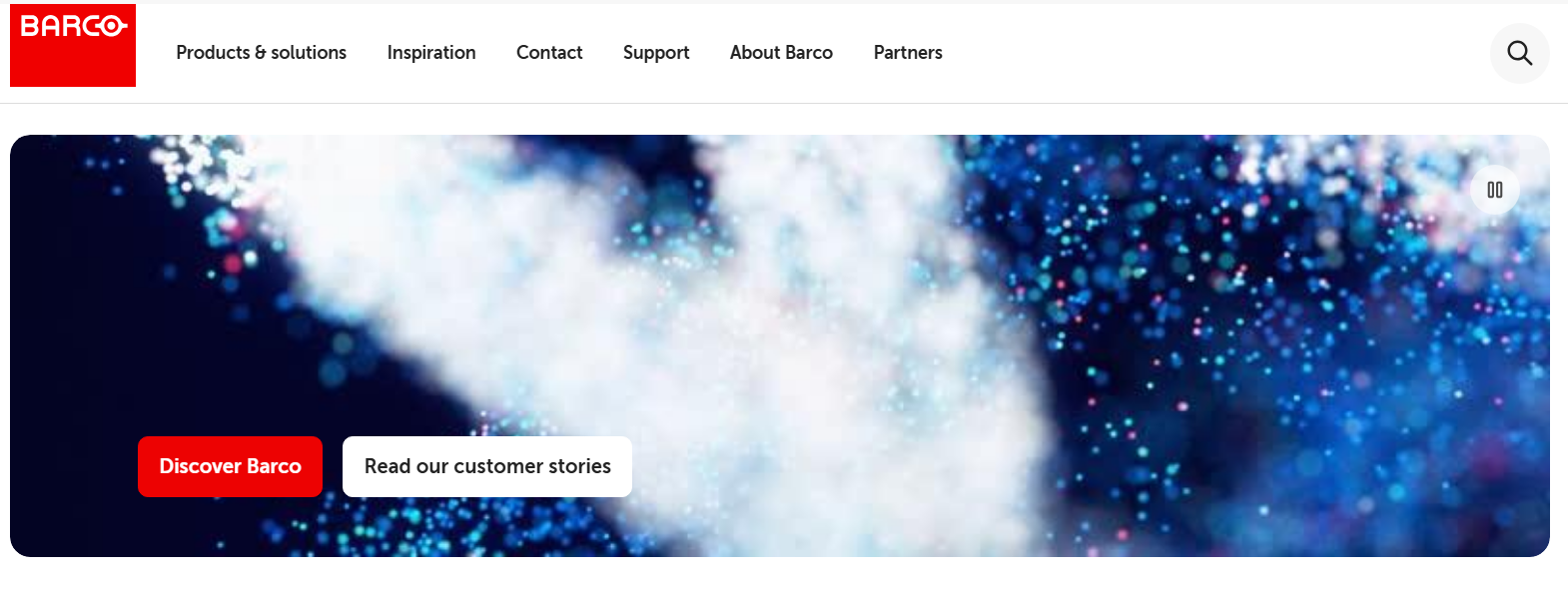
Task: Pause the hero banner animation
Action: 1494,190
